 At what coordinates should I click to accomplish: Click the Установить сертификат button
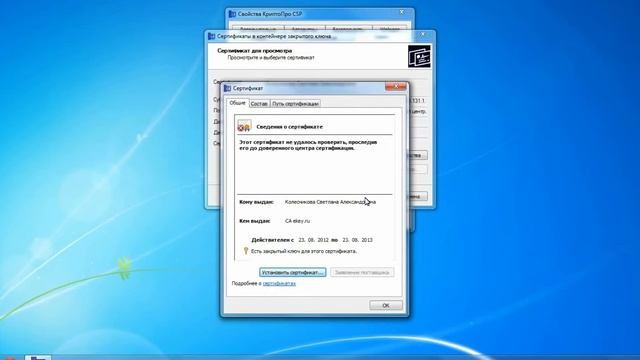[x=292, y=272]
